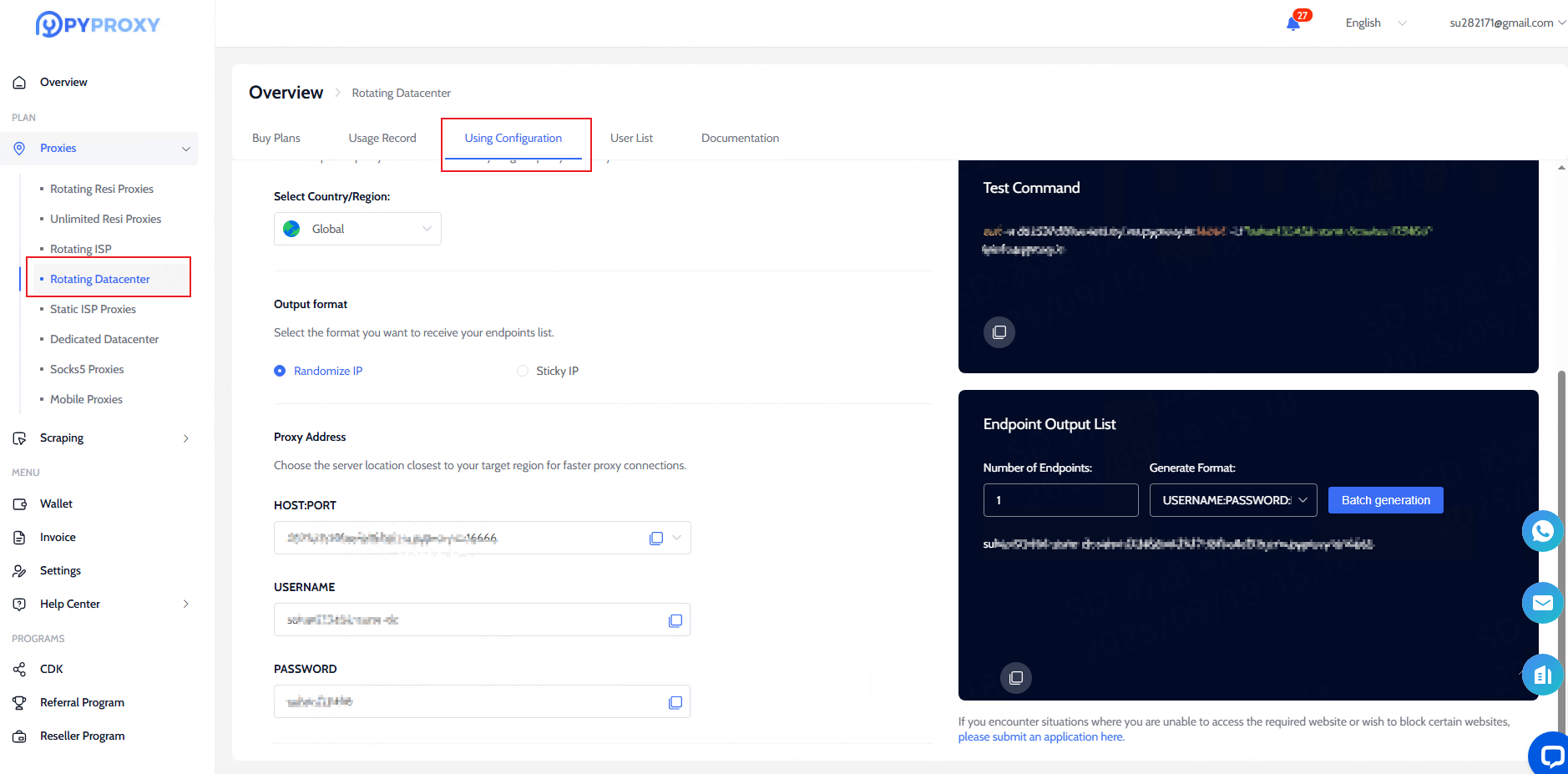Click the floating email contact icon

pyautogui.click(x=1541, y=603)
